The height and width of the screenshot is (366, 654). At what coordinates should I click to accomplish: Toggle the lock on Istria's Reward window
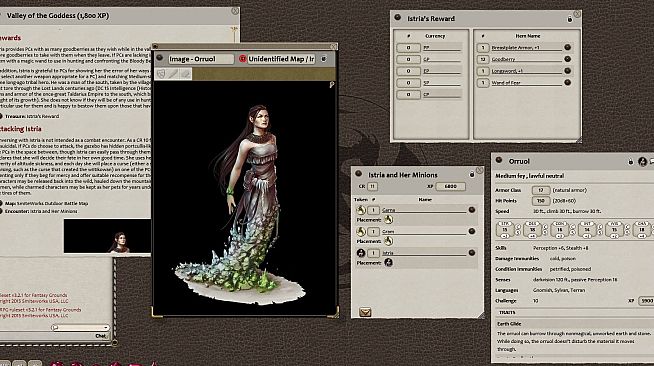tap(569, 19)
